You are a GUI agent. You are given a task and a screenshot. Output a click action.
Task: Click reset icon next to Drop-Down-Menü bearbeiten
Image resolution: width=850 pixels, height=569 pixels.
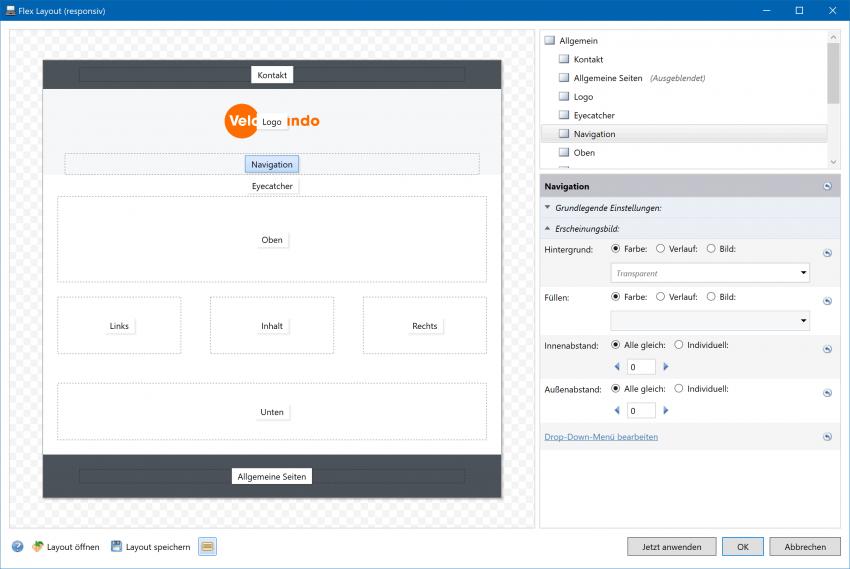click(827, 437)
